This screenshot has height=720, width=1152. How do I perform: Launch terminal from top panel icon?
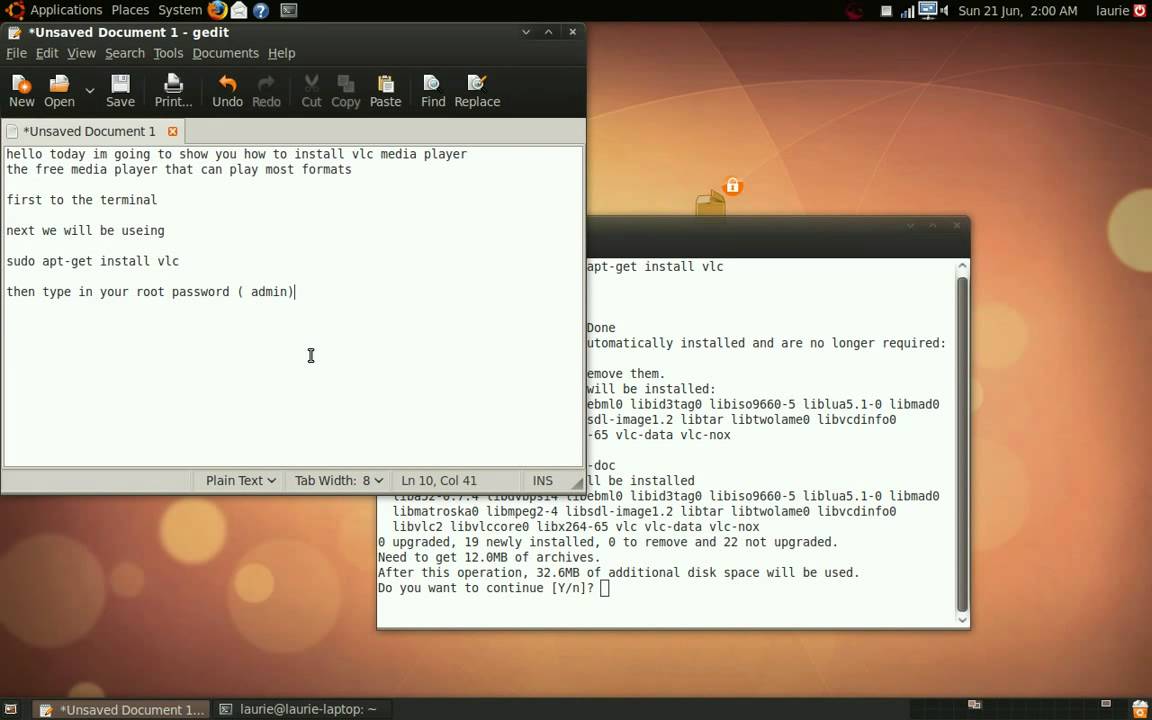289,10
